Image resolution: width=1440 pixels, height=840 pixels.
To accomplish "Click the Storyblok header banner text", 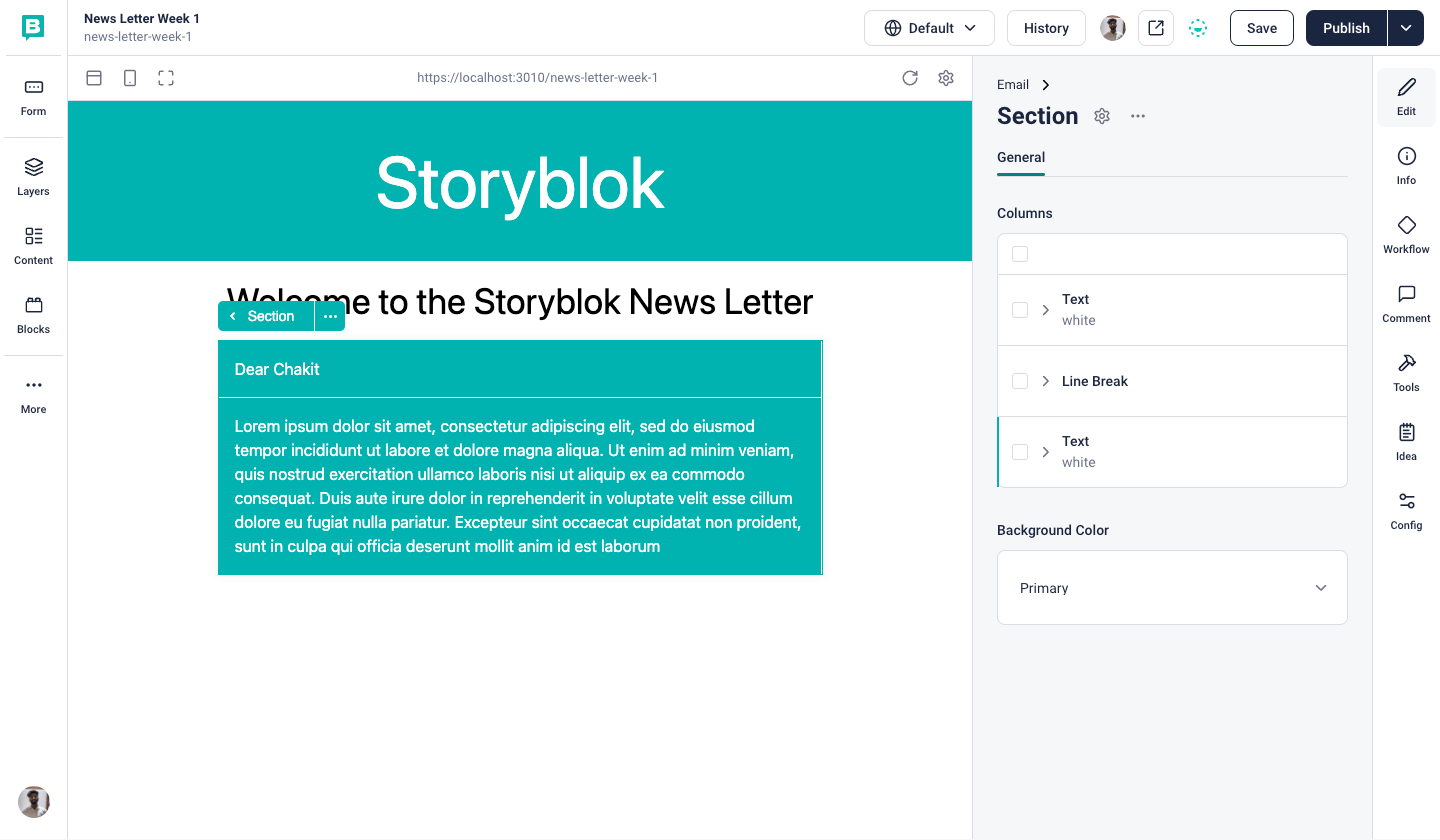I will [x=520, y=182].
